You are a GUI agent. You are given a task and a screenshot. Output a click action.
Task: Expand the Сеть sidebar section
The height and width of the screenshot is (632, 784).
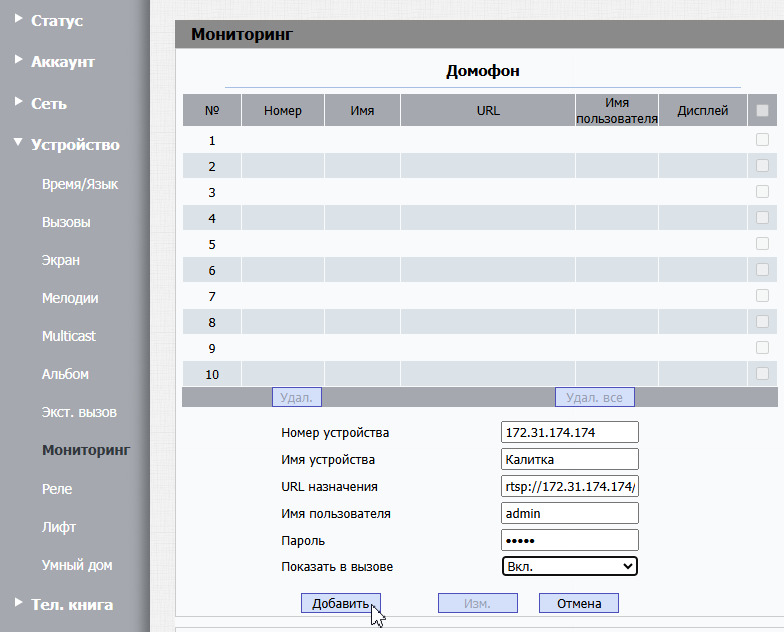(49, 103)
